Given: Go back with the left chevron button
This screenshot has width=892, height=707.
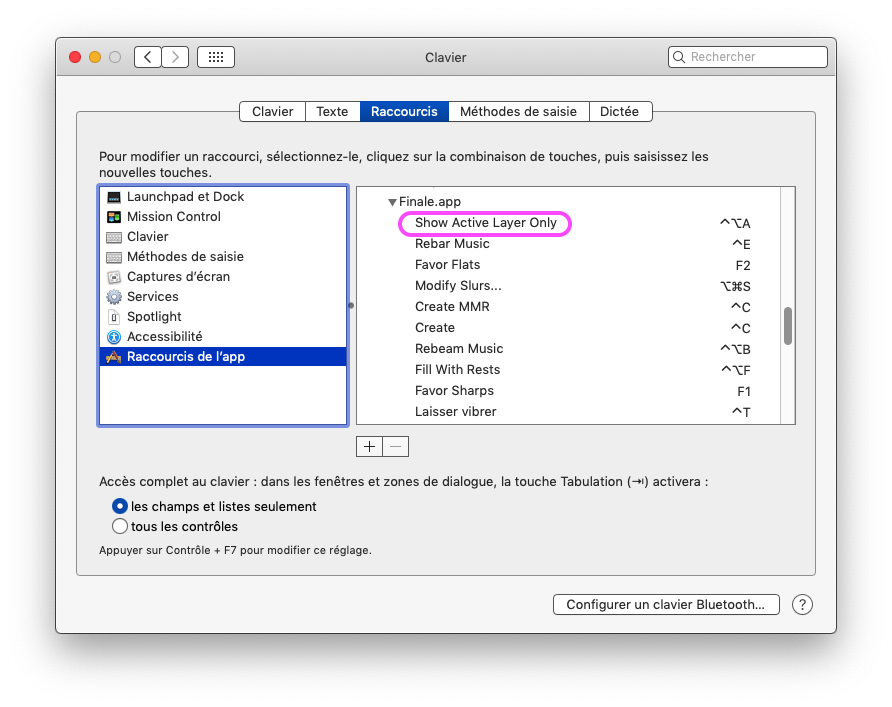Looking at the screenshot, I should pyautogui.click(x=148, y=57).
